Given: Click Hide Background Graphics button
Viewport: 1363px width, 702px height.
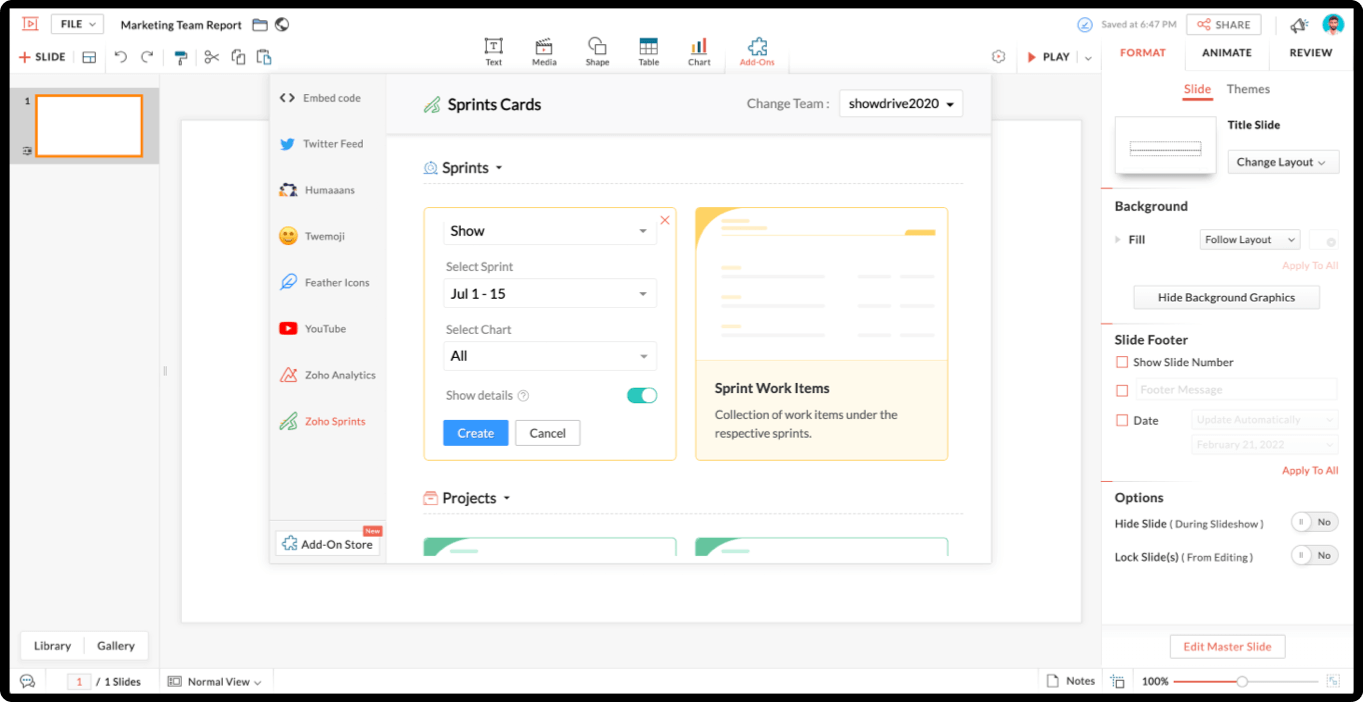Looking at the screenshot, I should [1226, 297].
